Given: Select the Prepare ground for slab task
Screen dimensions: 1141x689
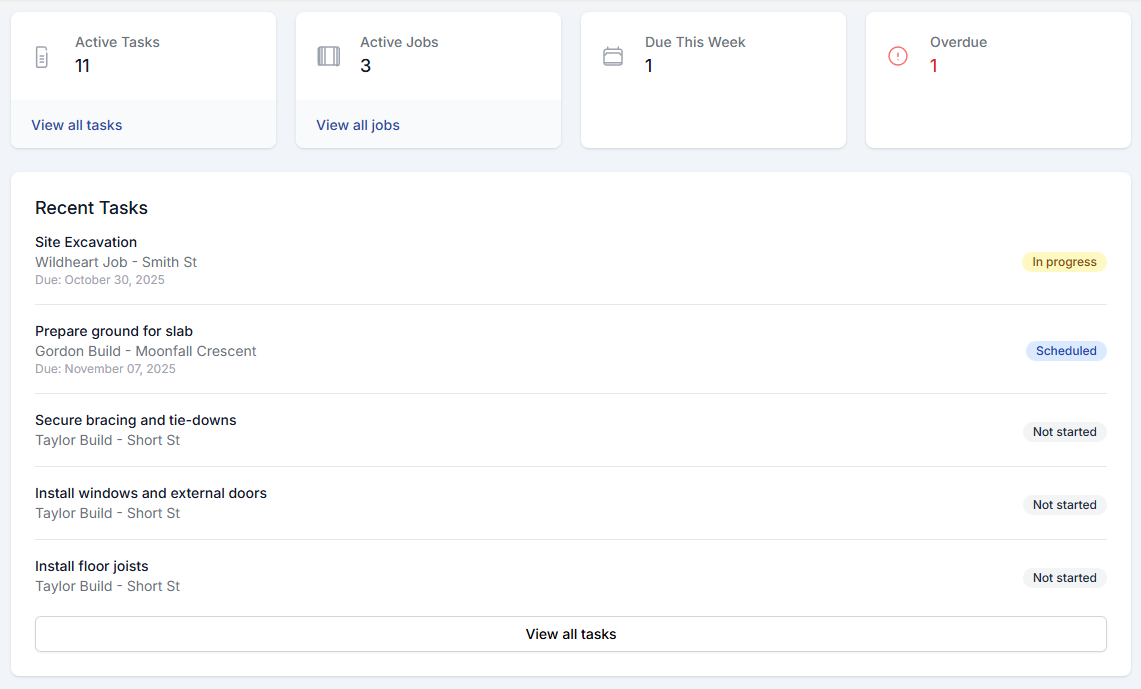Looking at the screenshot, I should pyautogui.click(x=114, y=331).
